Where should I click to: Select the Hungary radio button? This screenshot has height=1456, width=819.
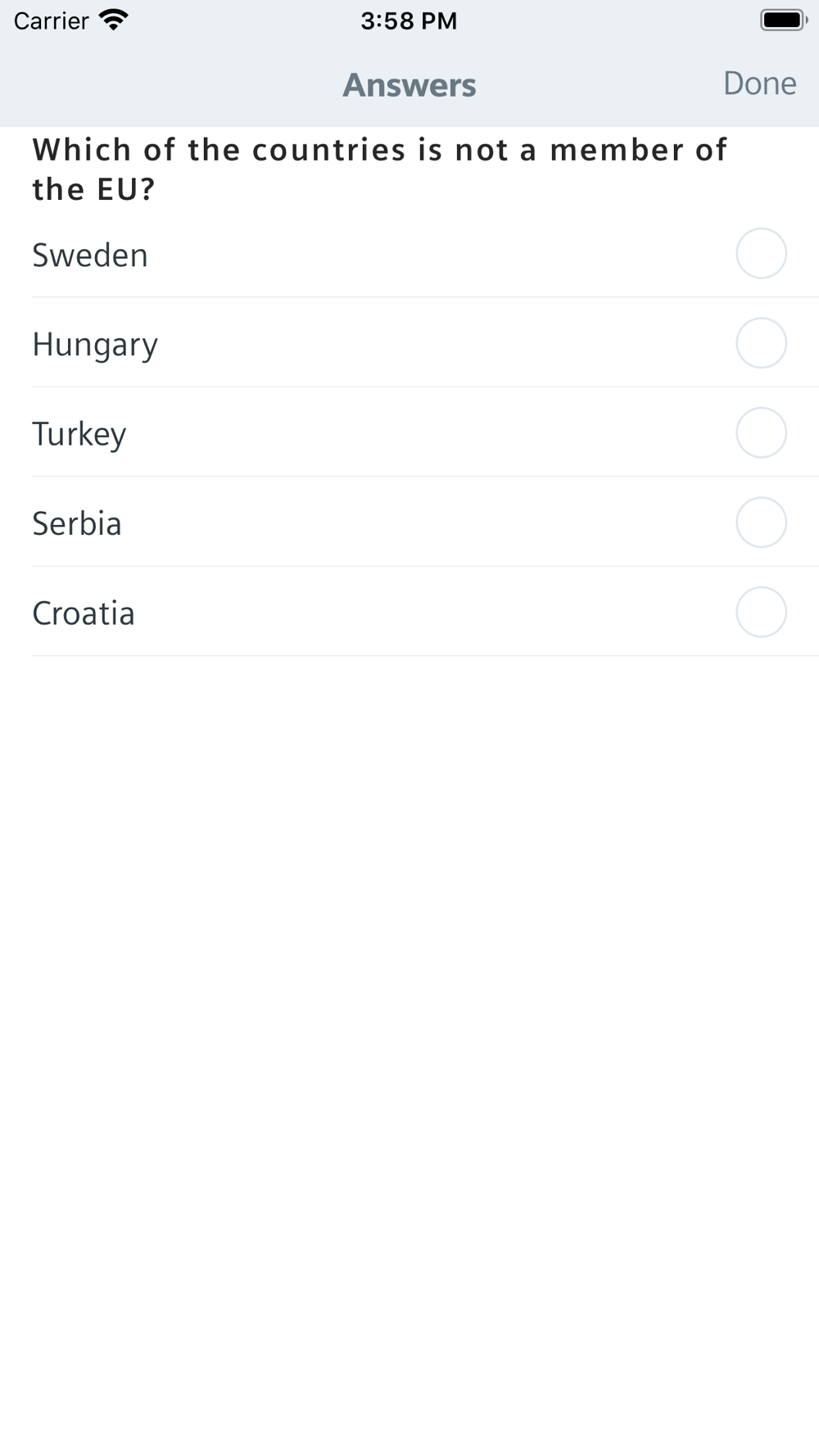(761, 343)
